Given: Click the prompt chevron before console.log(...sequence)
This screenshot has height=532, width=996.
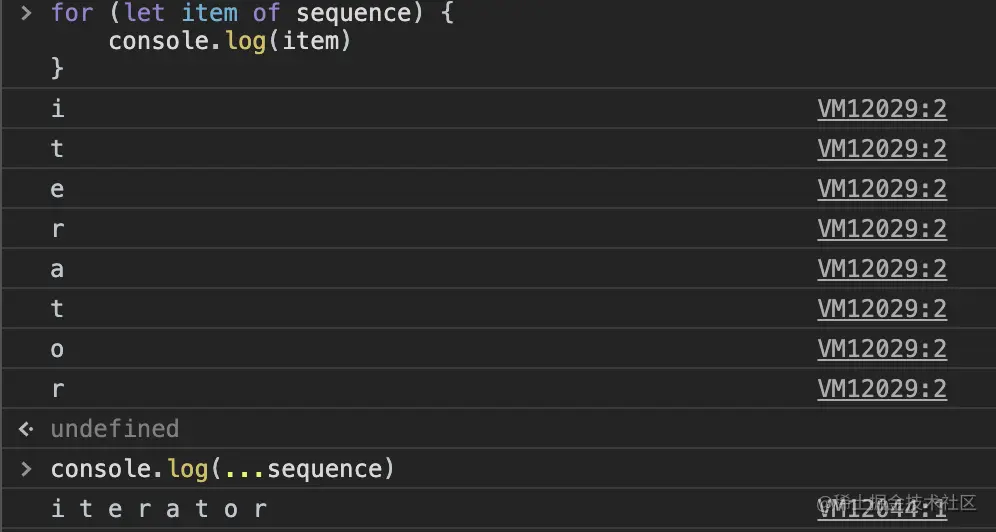Looking at the screenshot, I should click(27, 469).
